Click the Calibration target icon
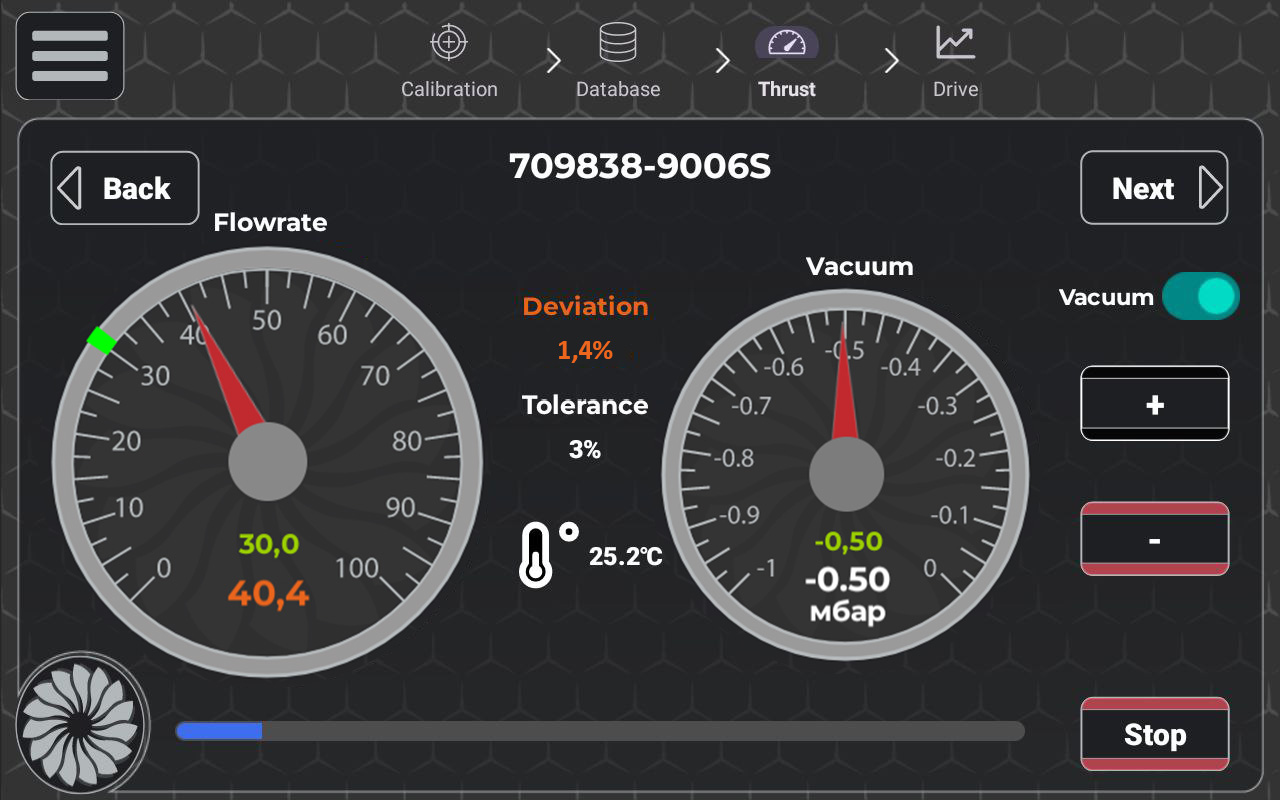 coord(449,43)
